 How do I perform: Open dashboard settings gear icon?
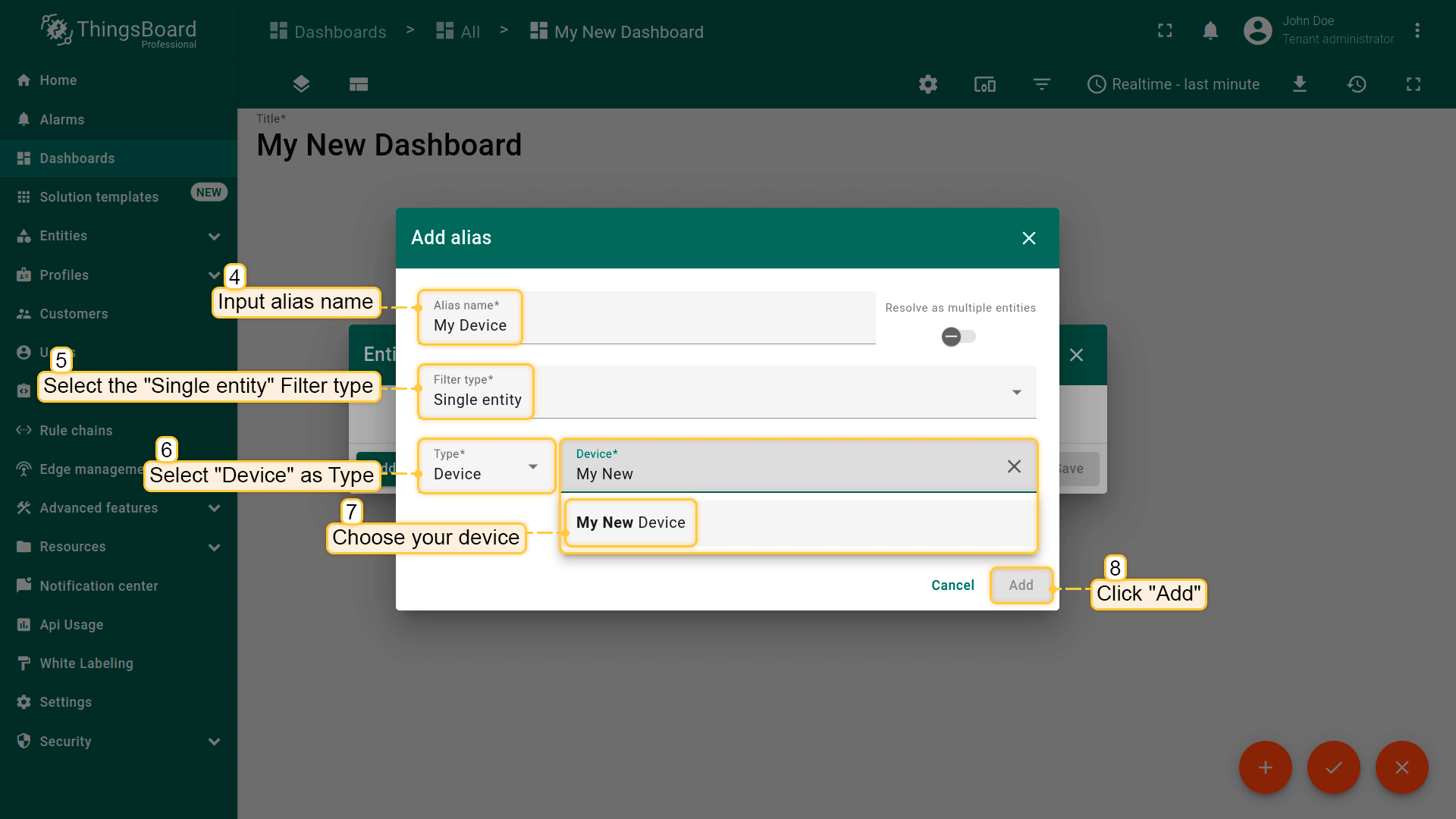928,84
